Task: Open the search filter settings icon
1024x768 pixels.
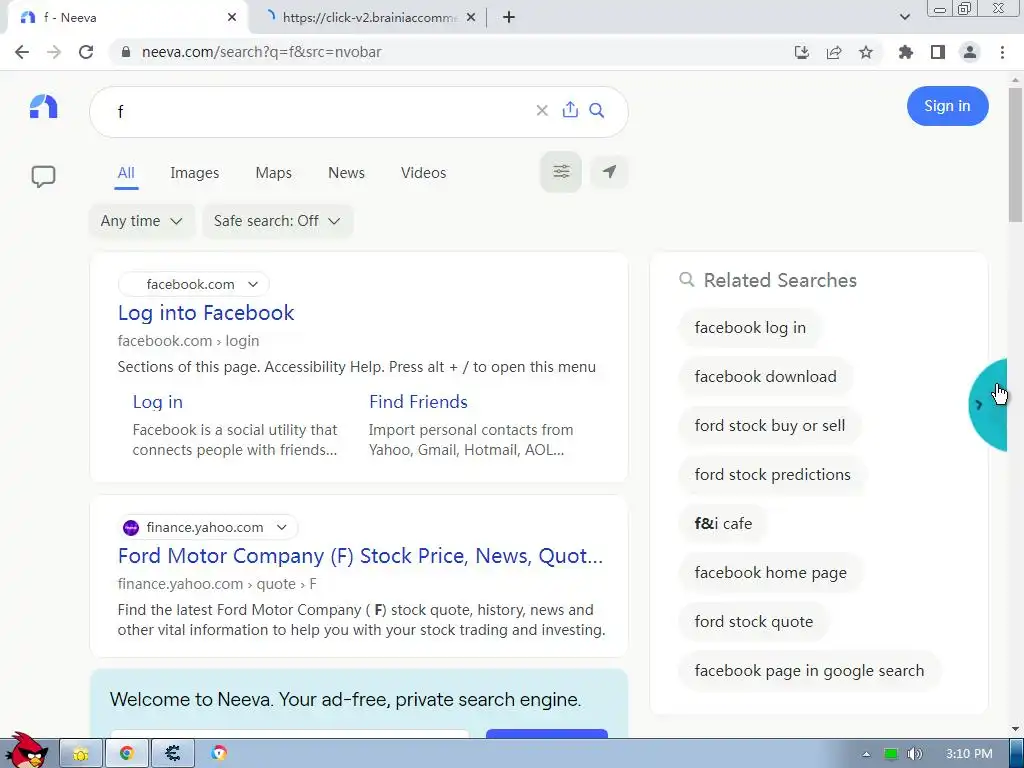Action: click(x=561, y=172)
